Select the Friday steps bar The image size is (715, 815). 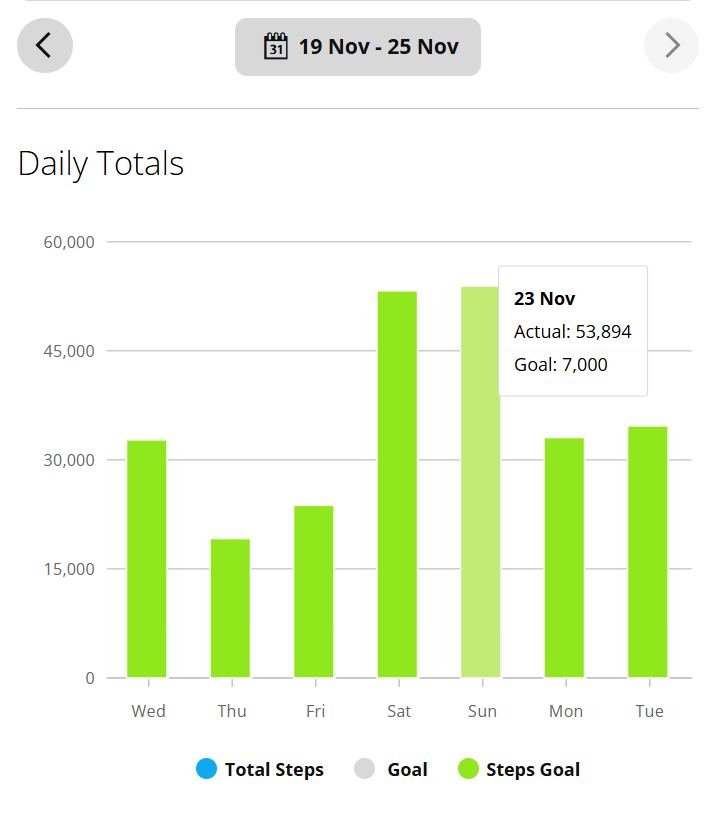314,592
